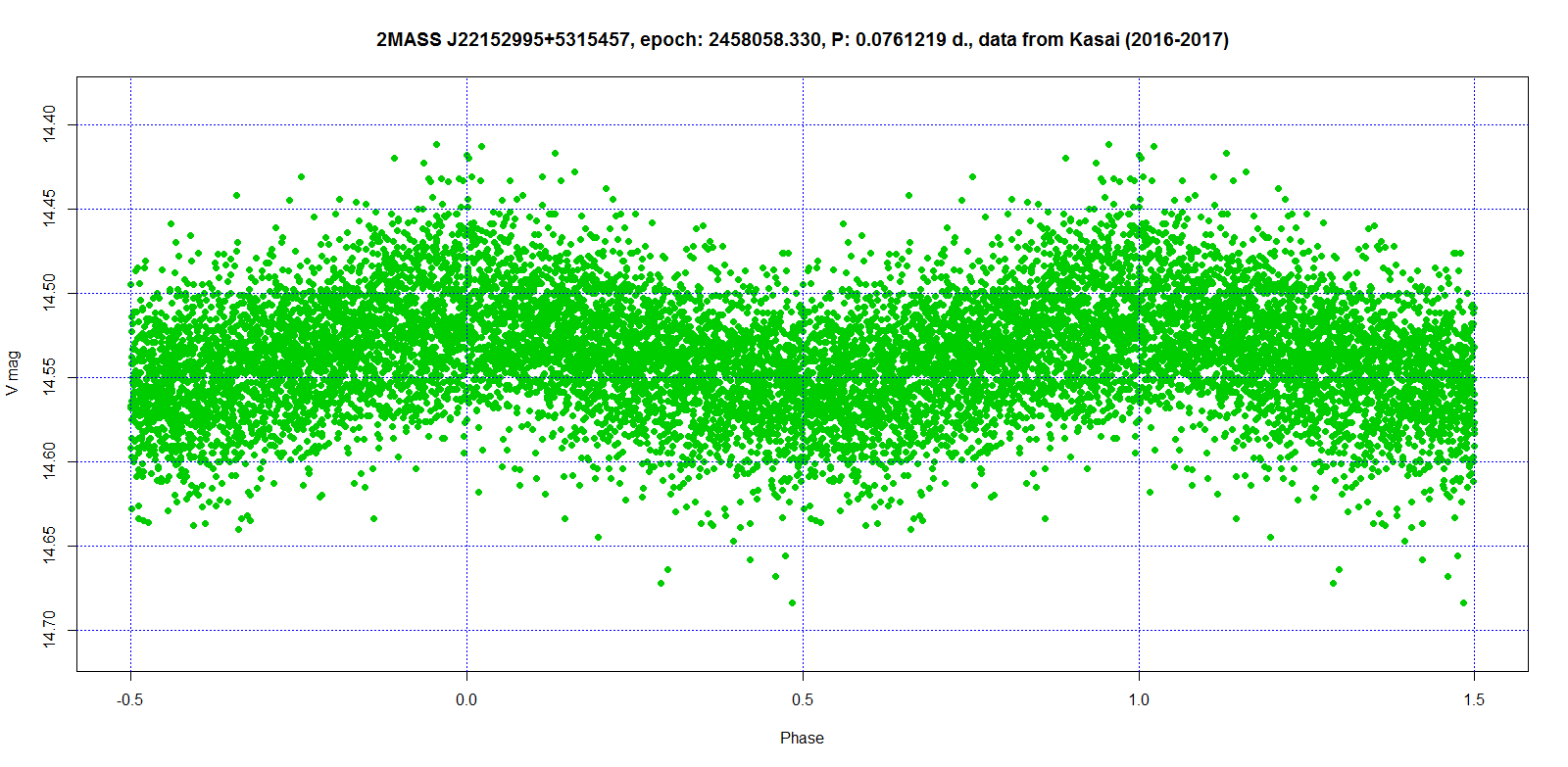Click the 14.55 y-axis tick label
The image size is (1568, 767).
tap(50, 377)
